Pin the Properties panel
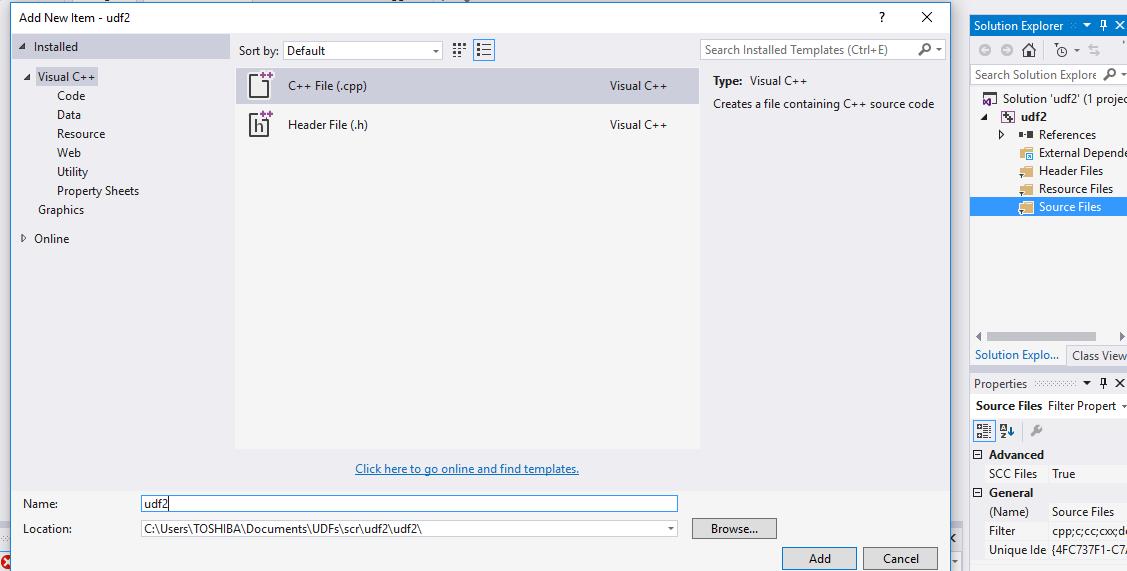The image size is (1127, 571). click(1104, 383)
